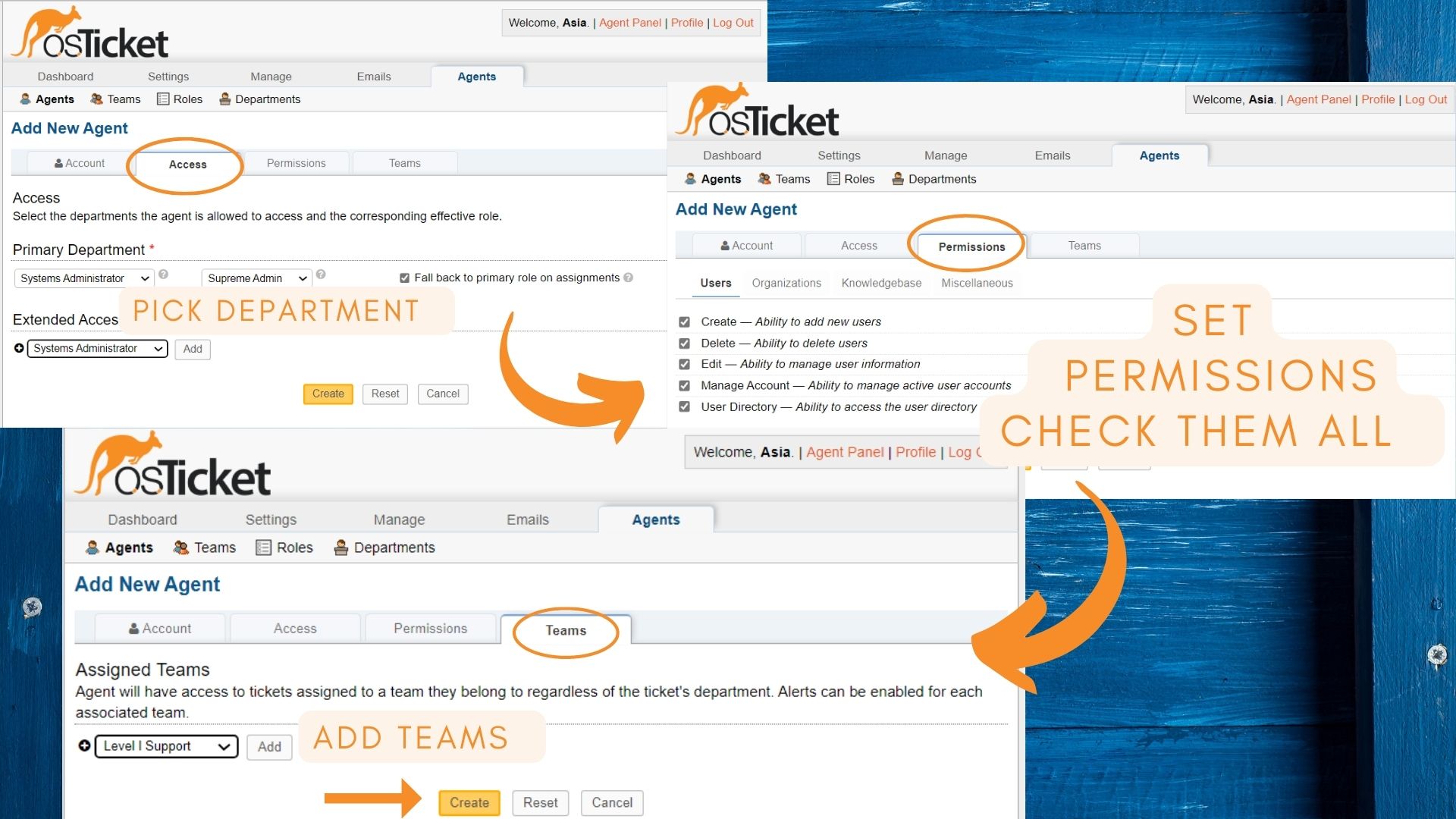Click the plus icon beside Level I Support
The height and width of the screenshot is (819, 1456).
point(84,745)
